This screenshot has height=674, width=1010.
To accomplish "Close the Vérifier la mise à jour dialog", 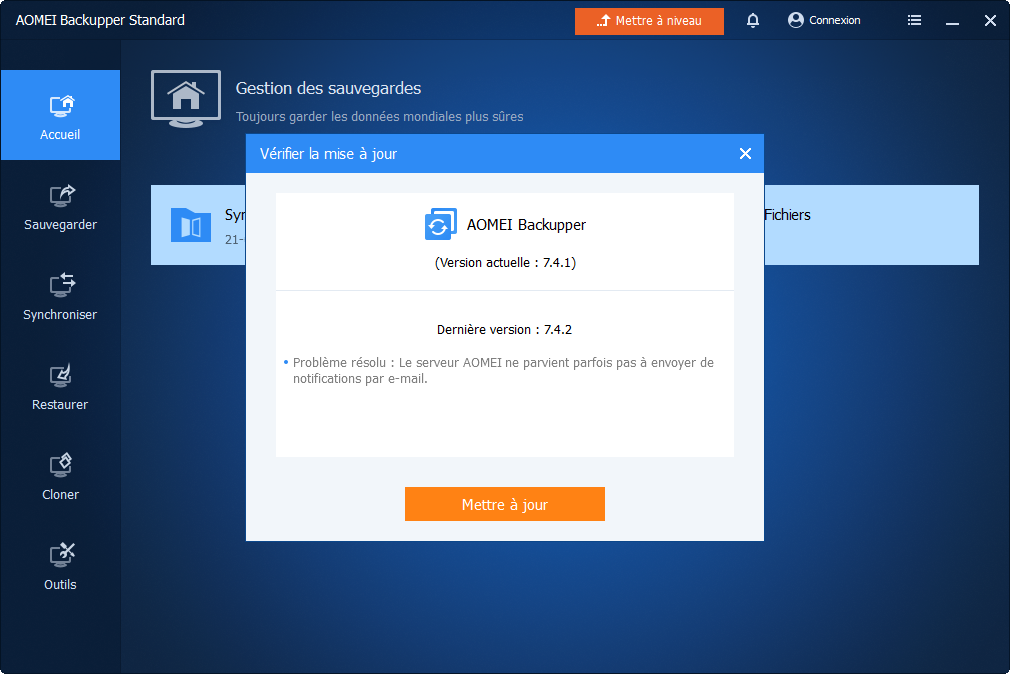I will point(745,153).
